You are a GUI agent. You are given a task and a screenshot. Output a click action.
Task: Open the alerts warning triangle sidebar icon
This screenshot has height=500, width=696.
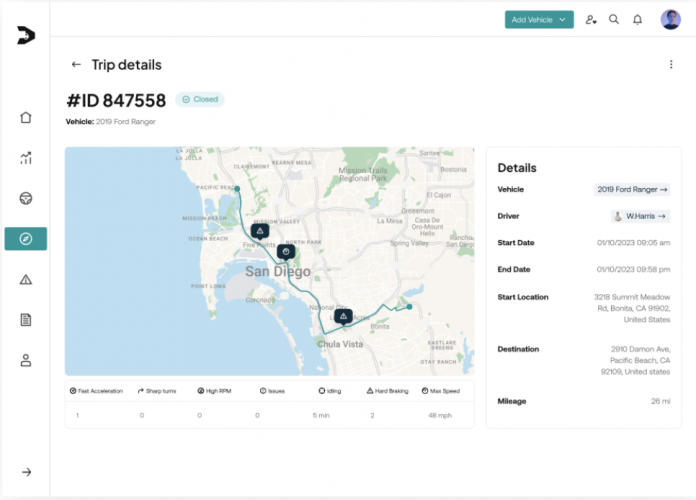click(x=26, y=279)
